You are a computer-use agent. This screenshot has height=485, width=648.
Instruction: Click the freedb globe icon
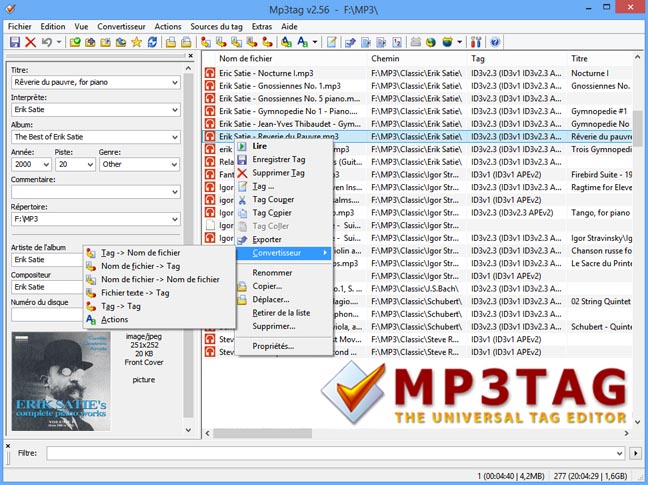point(431,42)
